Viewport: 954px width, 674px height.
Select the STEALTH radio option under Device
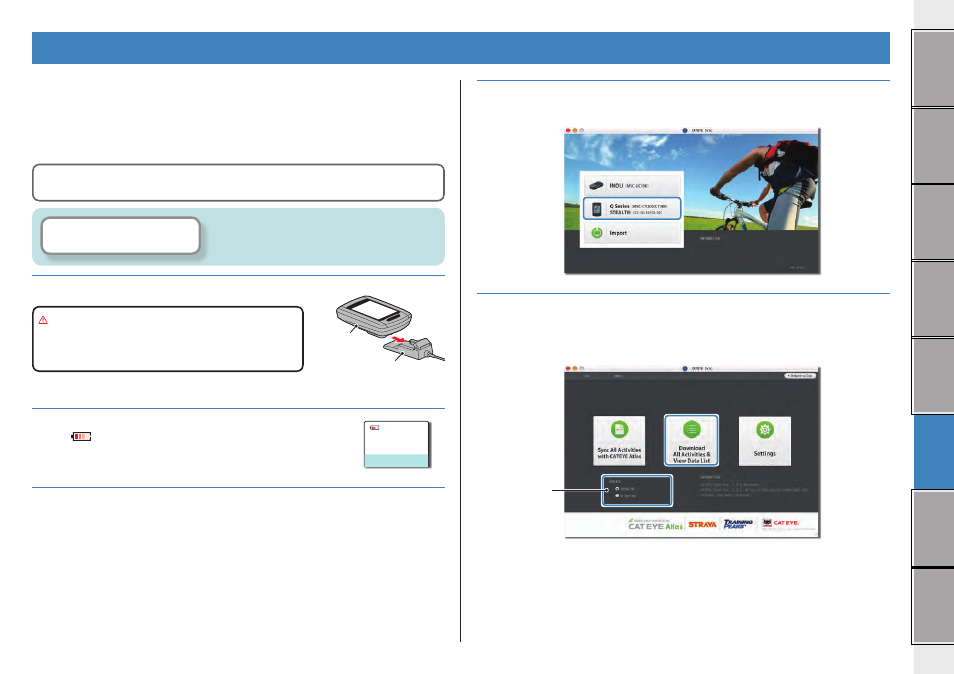pos(617,488)
